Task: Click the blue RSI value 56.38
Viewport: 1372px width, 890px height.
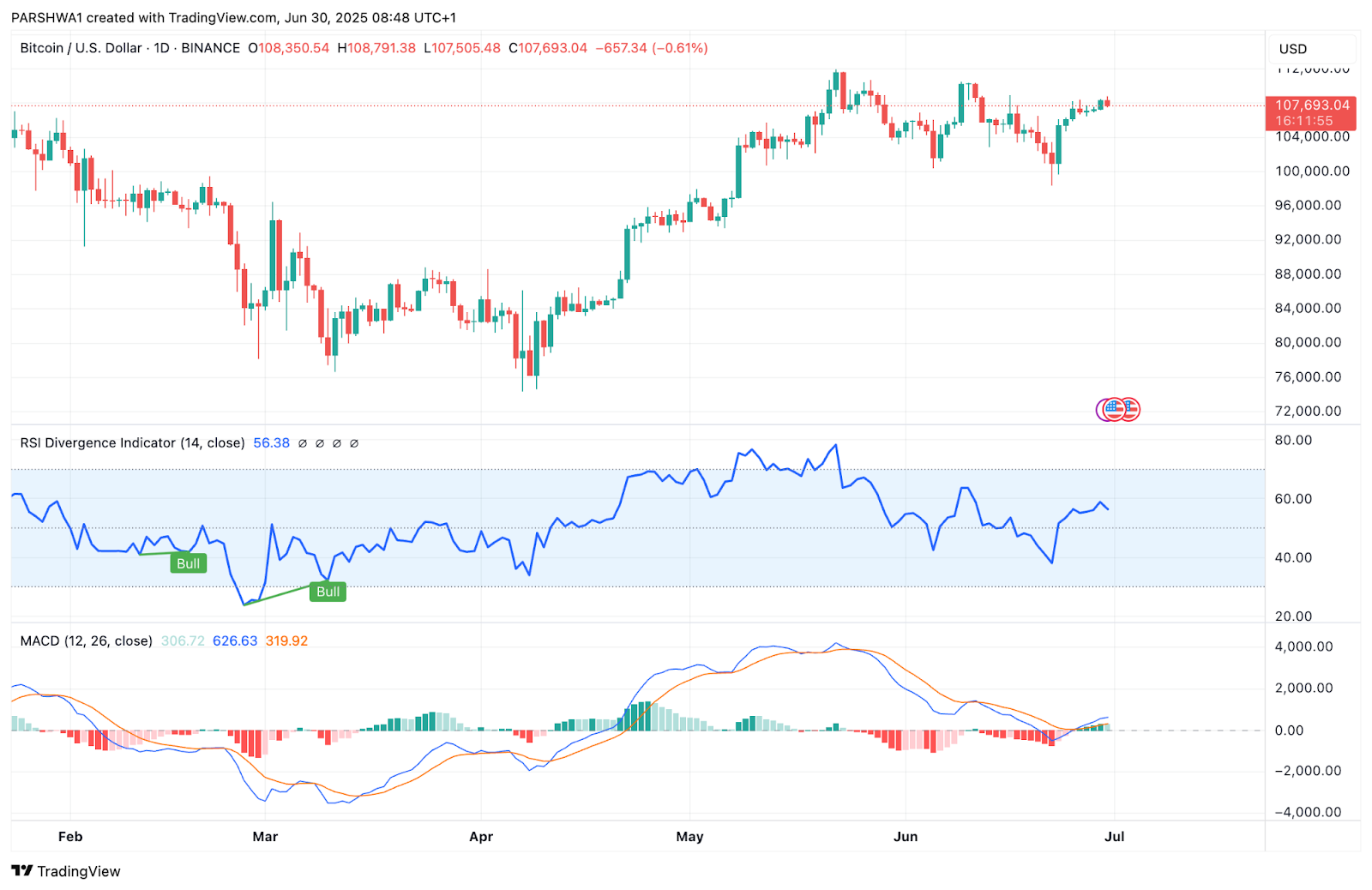Action: 271,443
